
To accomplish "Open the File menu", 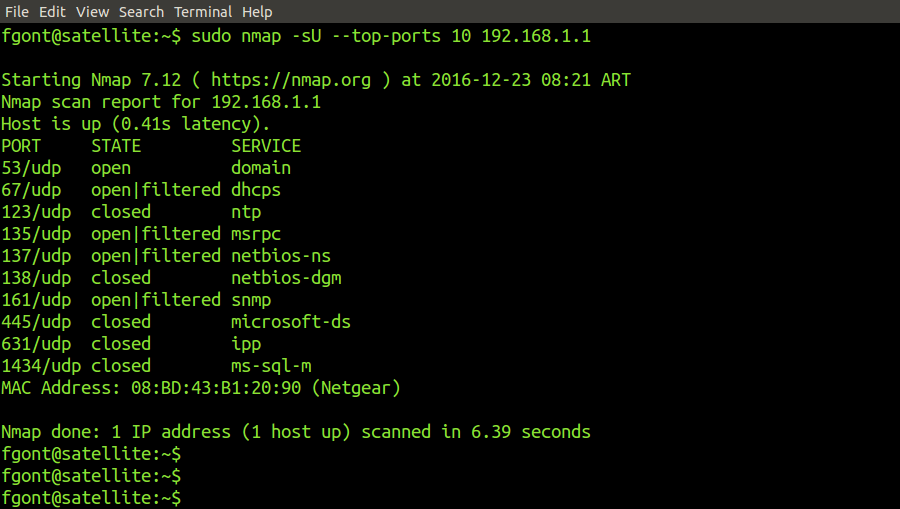I will (x=17, y=12).
